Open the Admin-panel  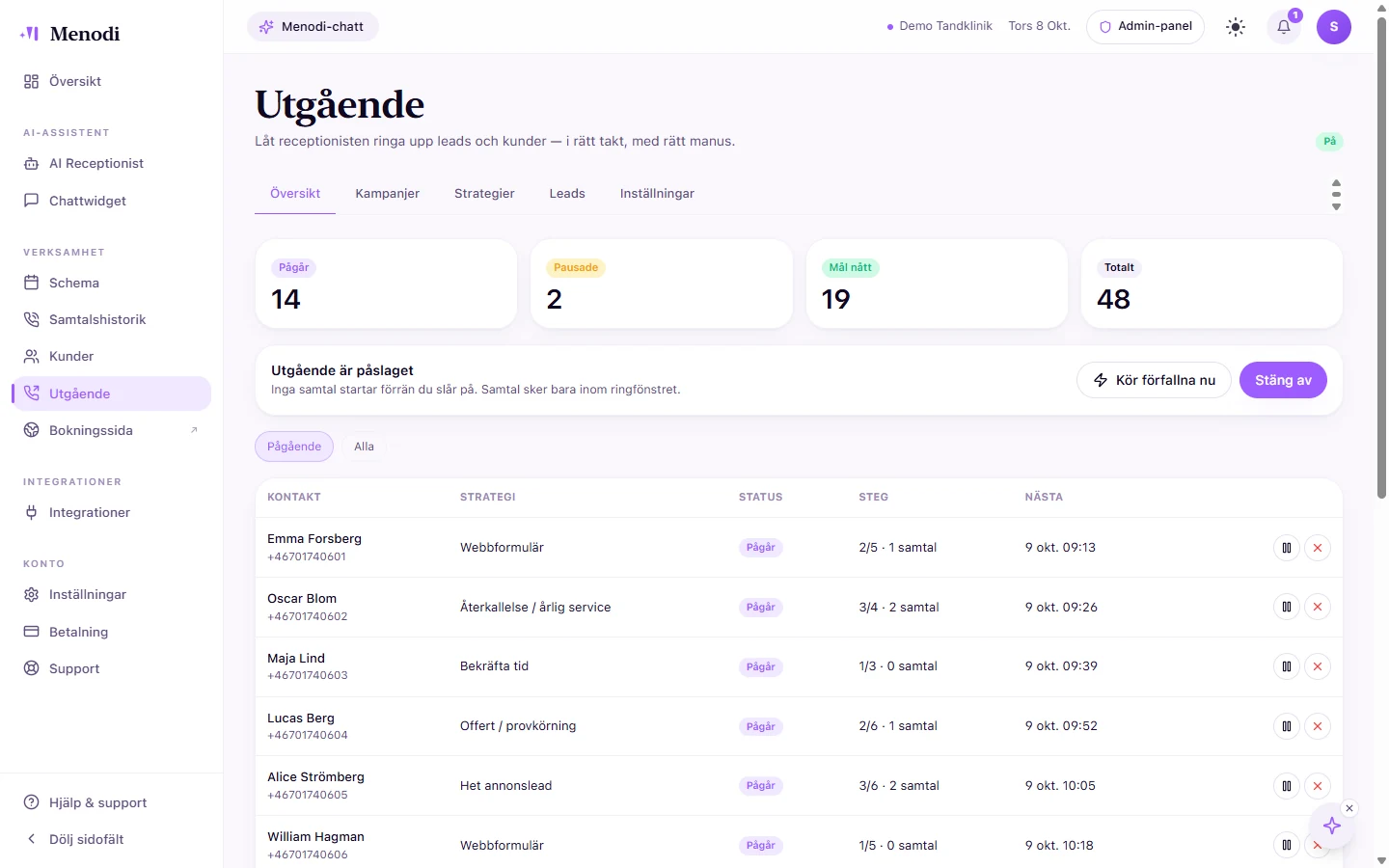click(x=1145, y=27)
